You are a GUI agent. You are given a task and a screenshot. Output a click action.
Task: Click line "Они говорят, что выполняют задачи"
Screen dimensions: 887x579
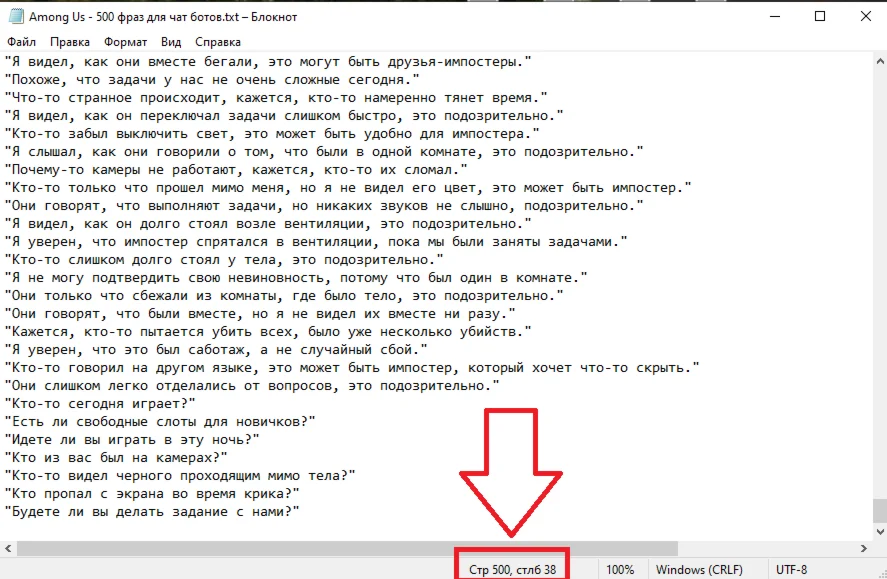point(324,206)
